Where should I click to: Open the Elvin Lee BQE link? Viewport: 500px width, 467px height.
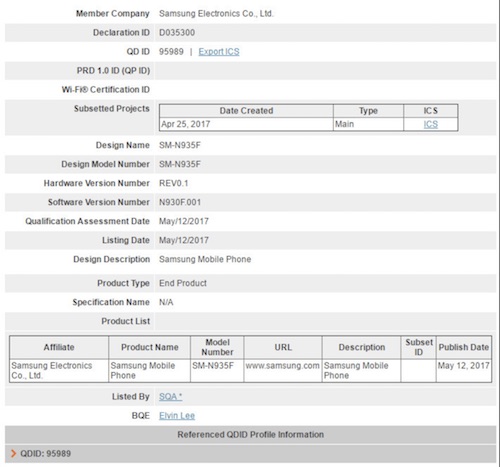177,416
